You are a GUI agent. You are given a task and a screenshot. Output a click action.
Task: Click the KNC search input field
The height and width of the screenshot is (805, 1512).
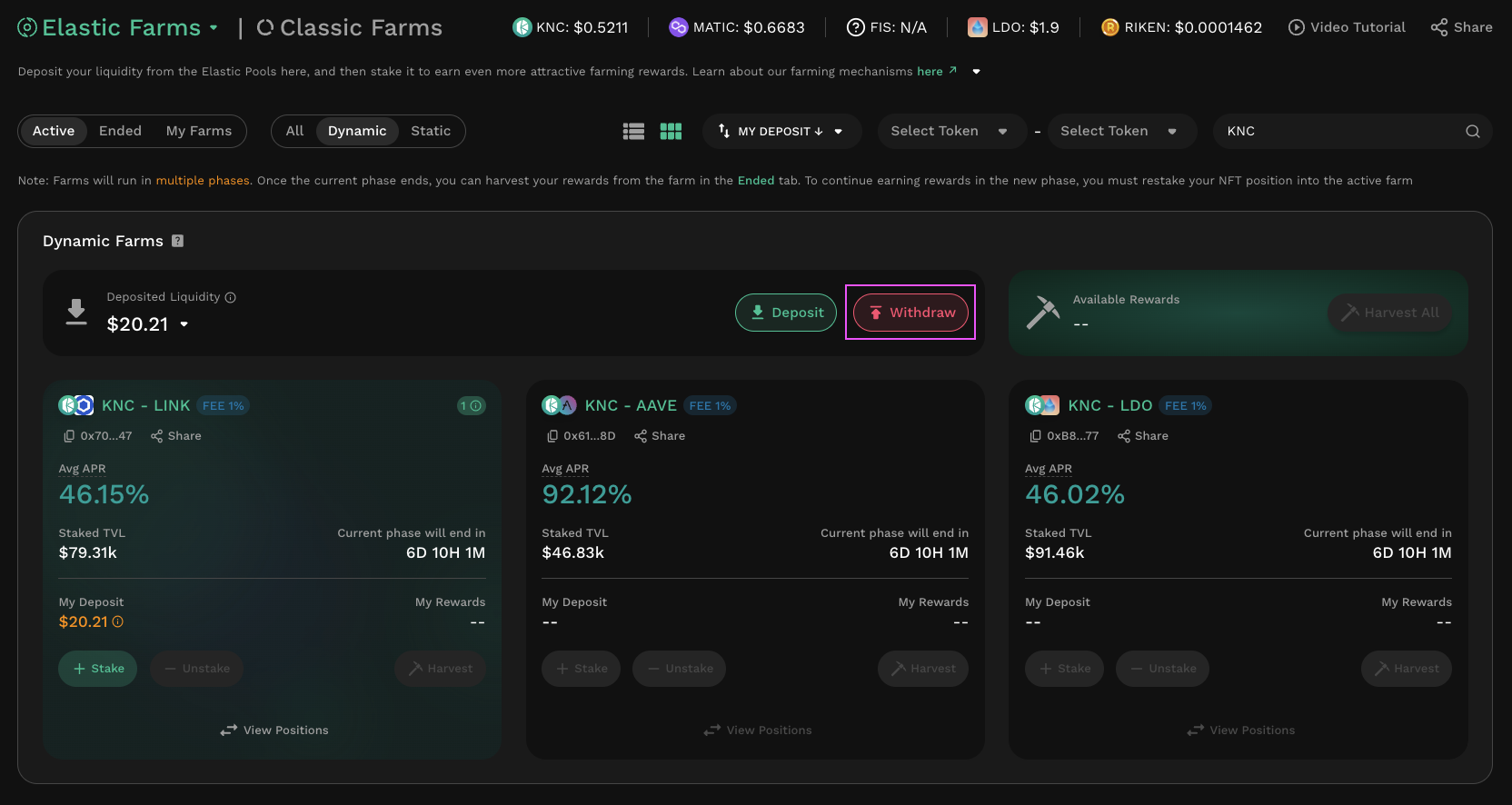tap(1336, 132)
